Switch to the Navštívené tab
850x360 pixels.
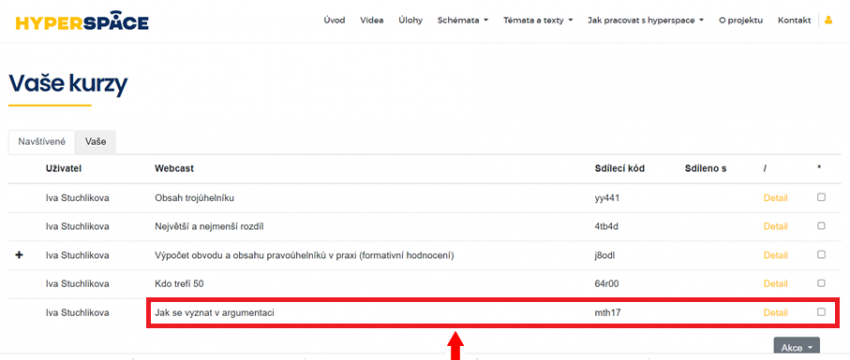pyautogui.click(x=42, y=142)
